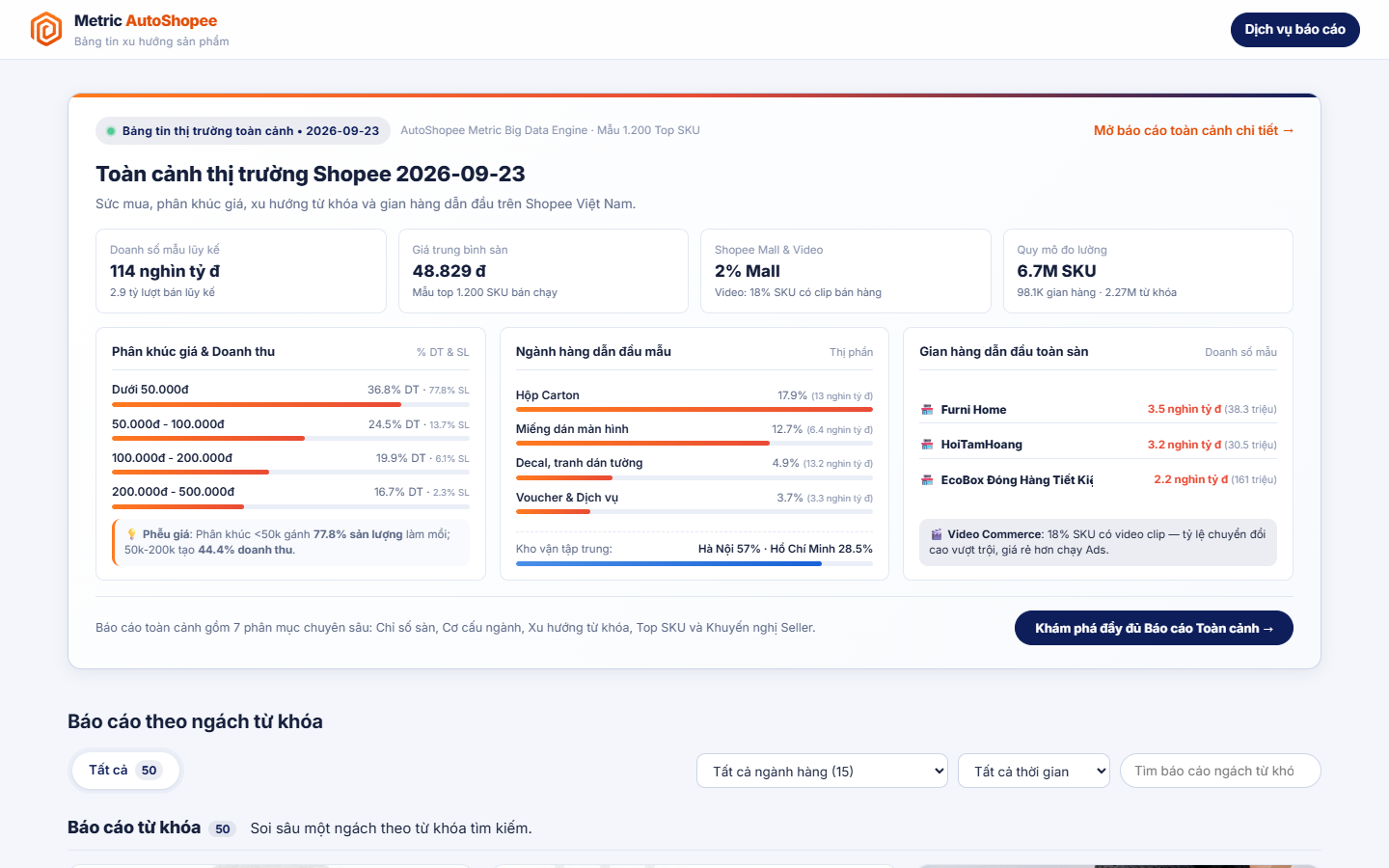Viewport: 1389px width, 868px height.
Task: Click the 100.000đ - 200.000đ revenue bar
Action: pos(290,473)
